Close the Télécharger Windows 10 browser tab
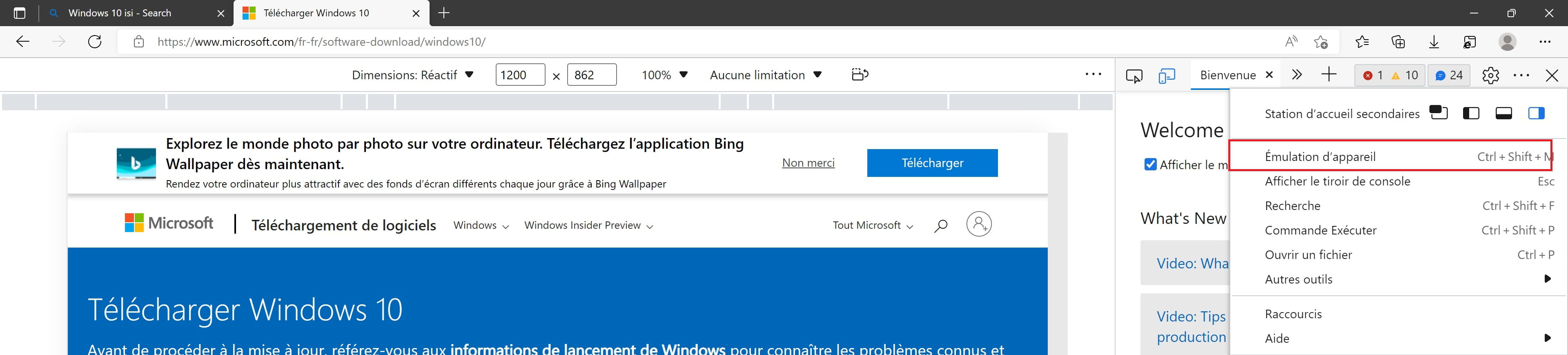 pos(416,13)
